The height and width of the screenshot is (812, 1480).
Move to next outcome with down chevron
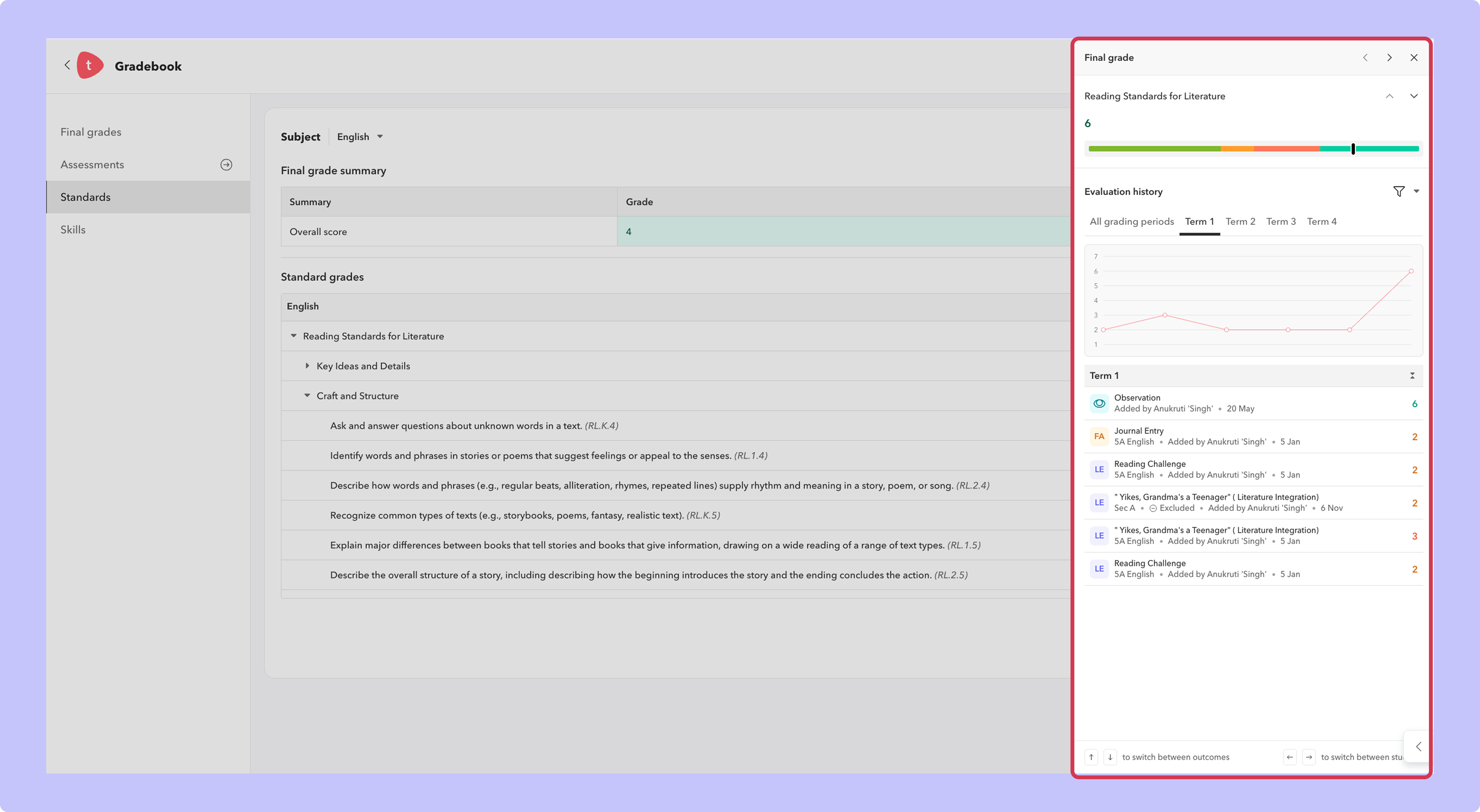coord(1414,96)
